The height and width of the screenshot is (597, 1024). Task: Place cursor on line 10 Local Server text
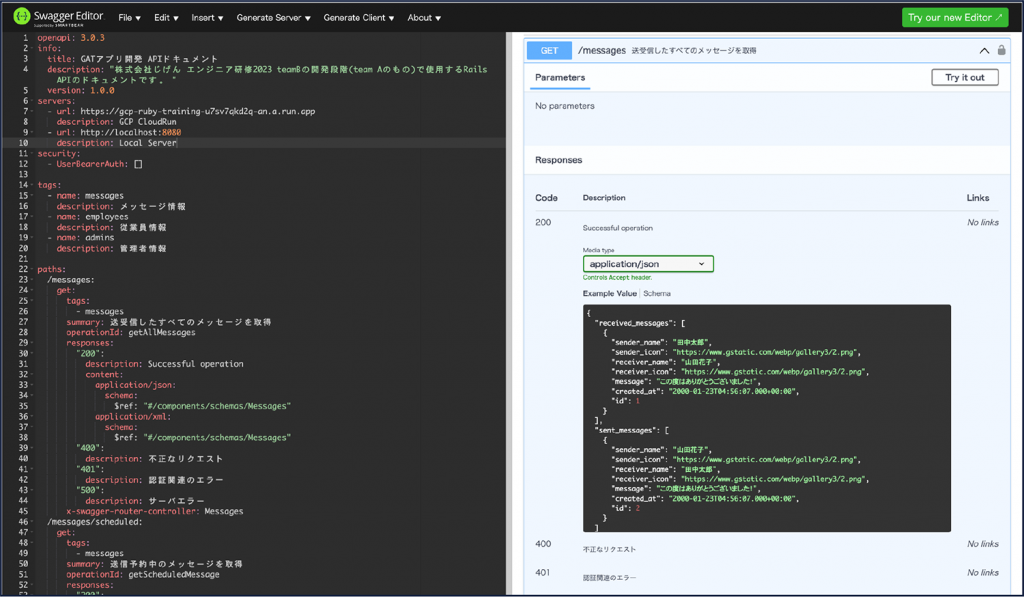[147, 143]
